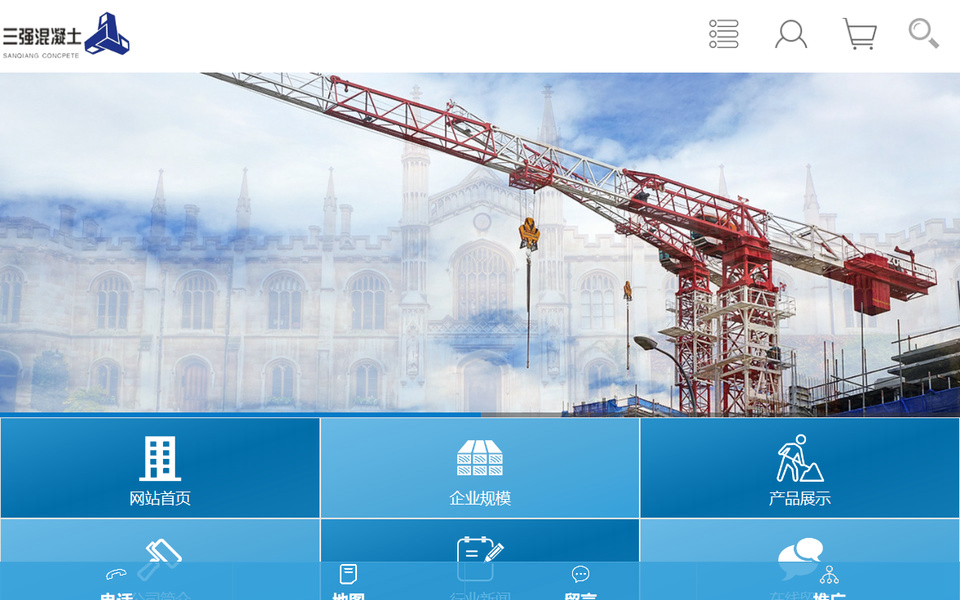
Task: Click the worker shoveling icon for 产品展示
Action: [x=800, y=458]
